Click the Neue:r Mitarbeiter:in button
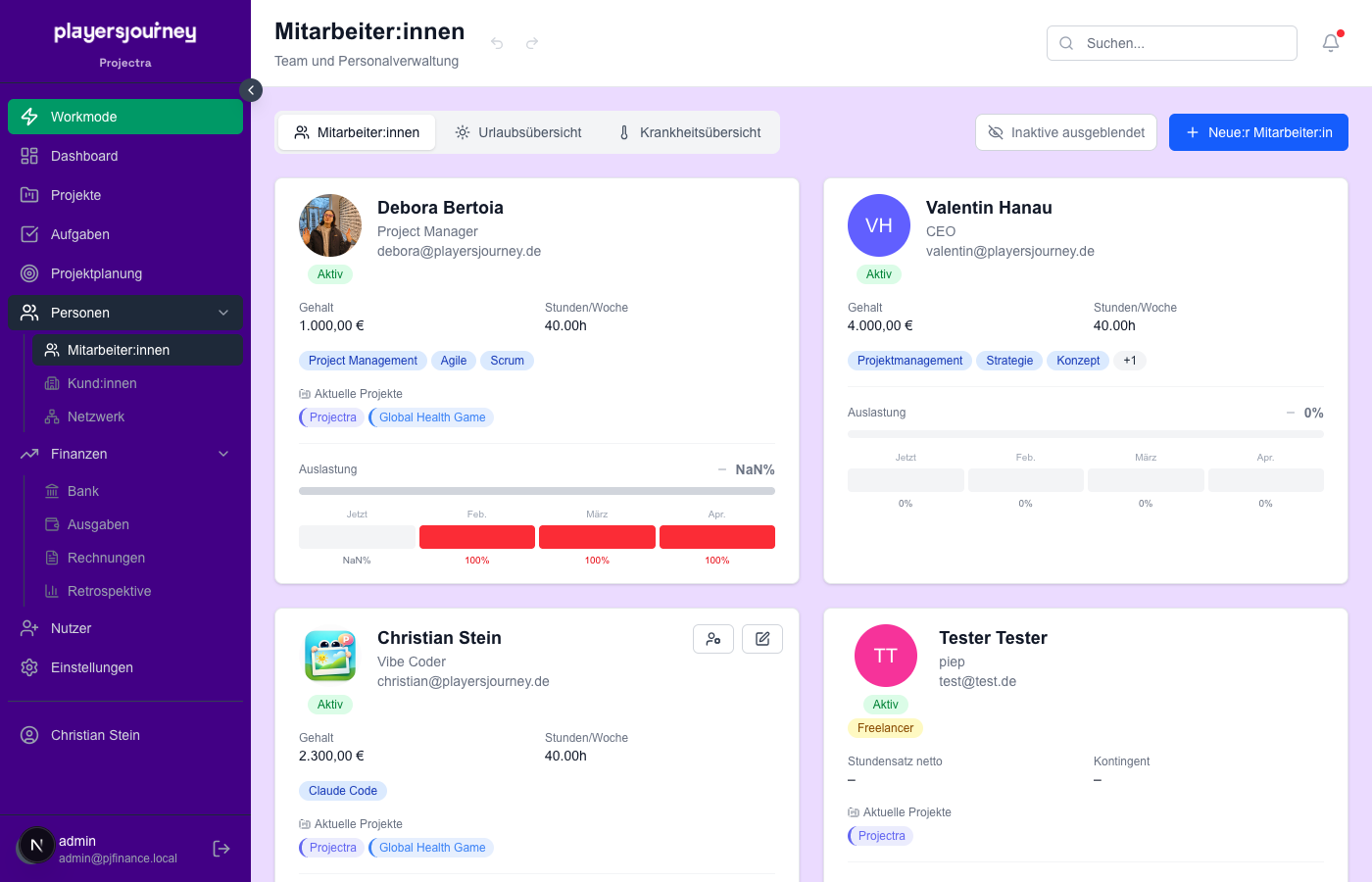 click(1258, 132)
